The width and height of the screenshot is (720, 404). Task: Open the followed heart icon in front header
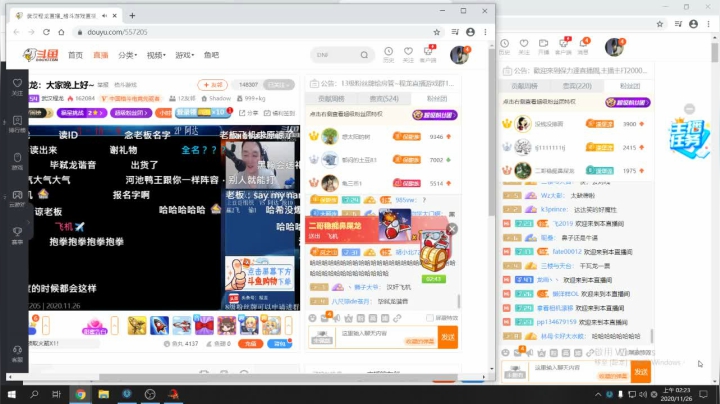point(408,51)
